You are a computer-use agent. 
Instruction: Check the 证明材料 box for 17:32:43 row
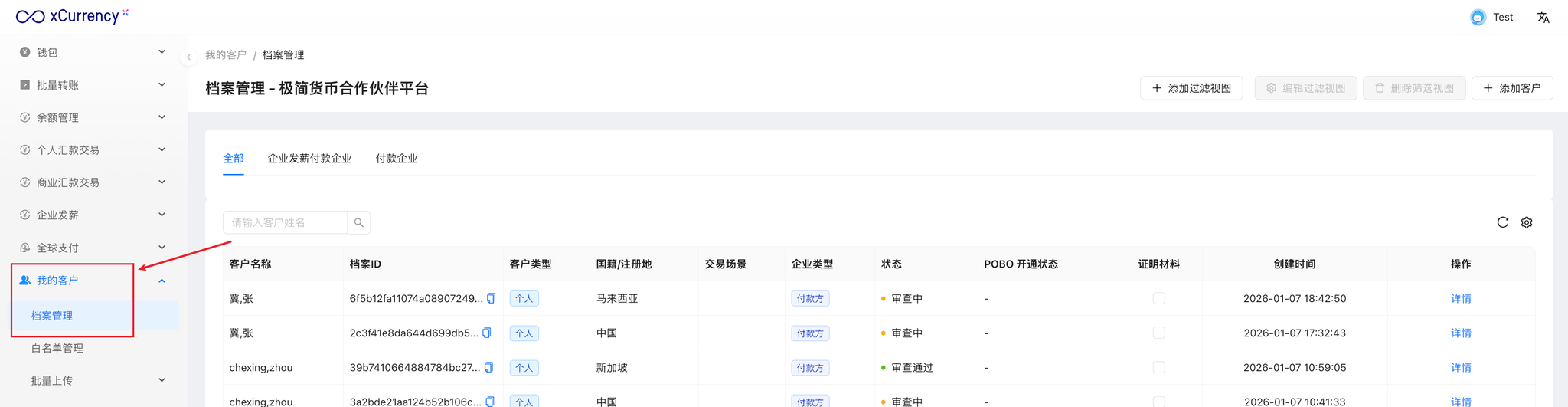point(1159,333)
